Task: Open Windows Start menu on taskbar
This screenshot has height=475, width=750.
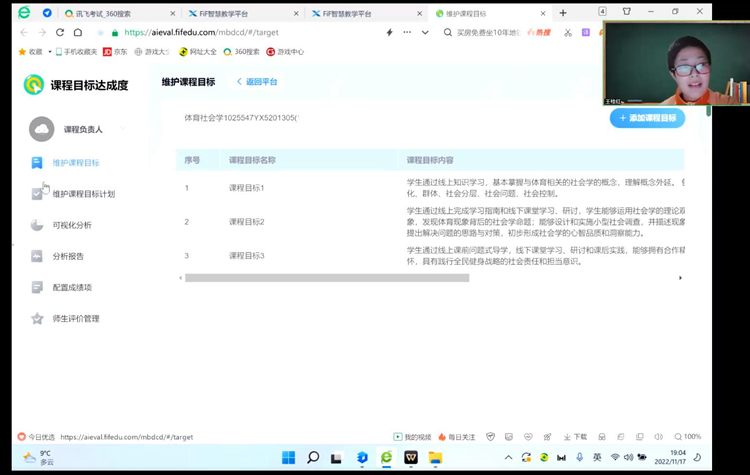Action: pyautogui.click(x=288, y=457)
